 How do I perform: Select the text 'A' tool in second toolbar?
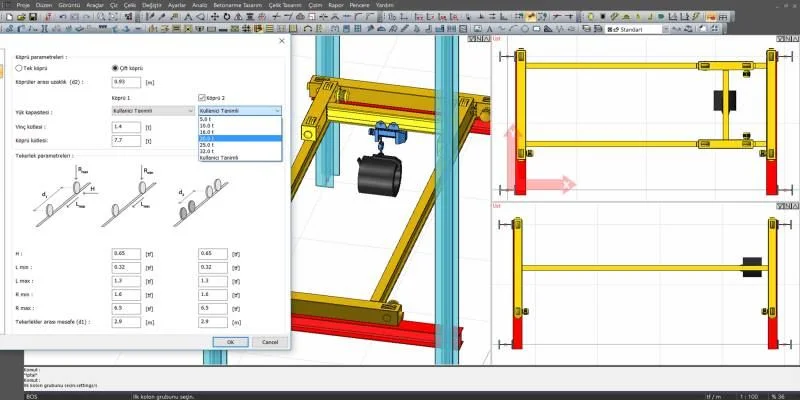click(x=490, y=29)
